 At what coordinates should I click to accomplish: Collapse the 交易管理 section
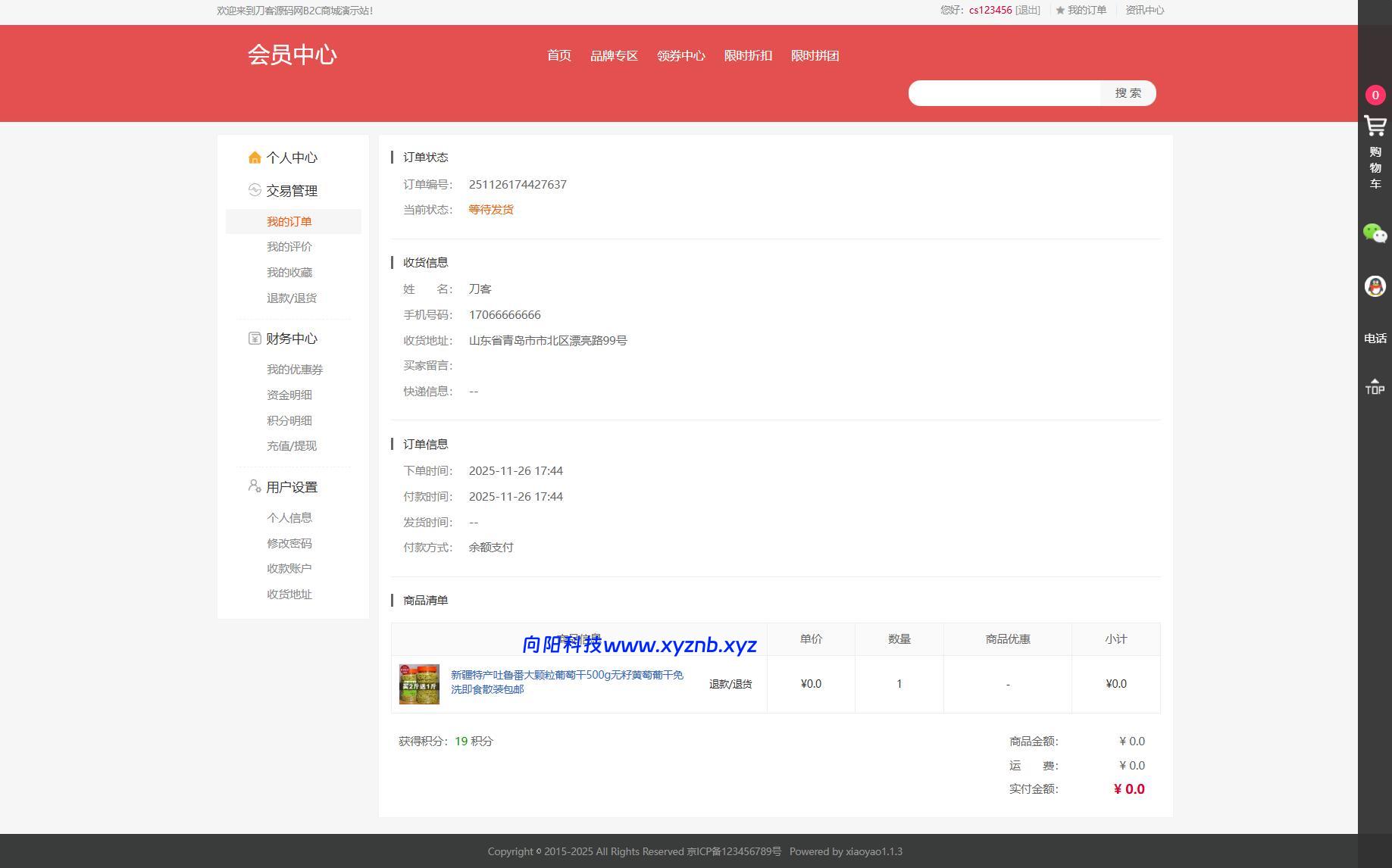pos(292,190)
